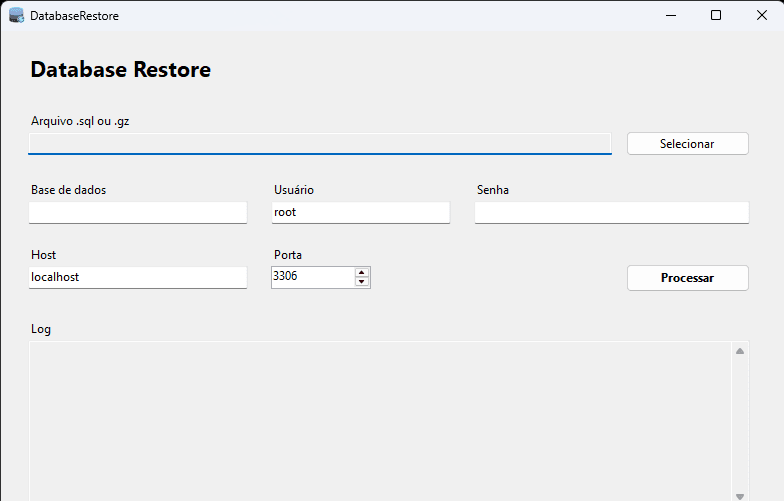Click the Log scrollbar down arrow
The width and height of the screenshot is (784, 501).
coord(740,496)
